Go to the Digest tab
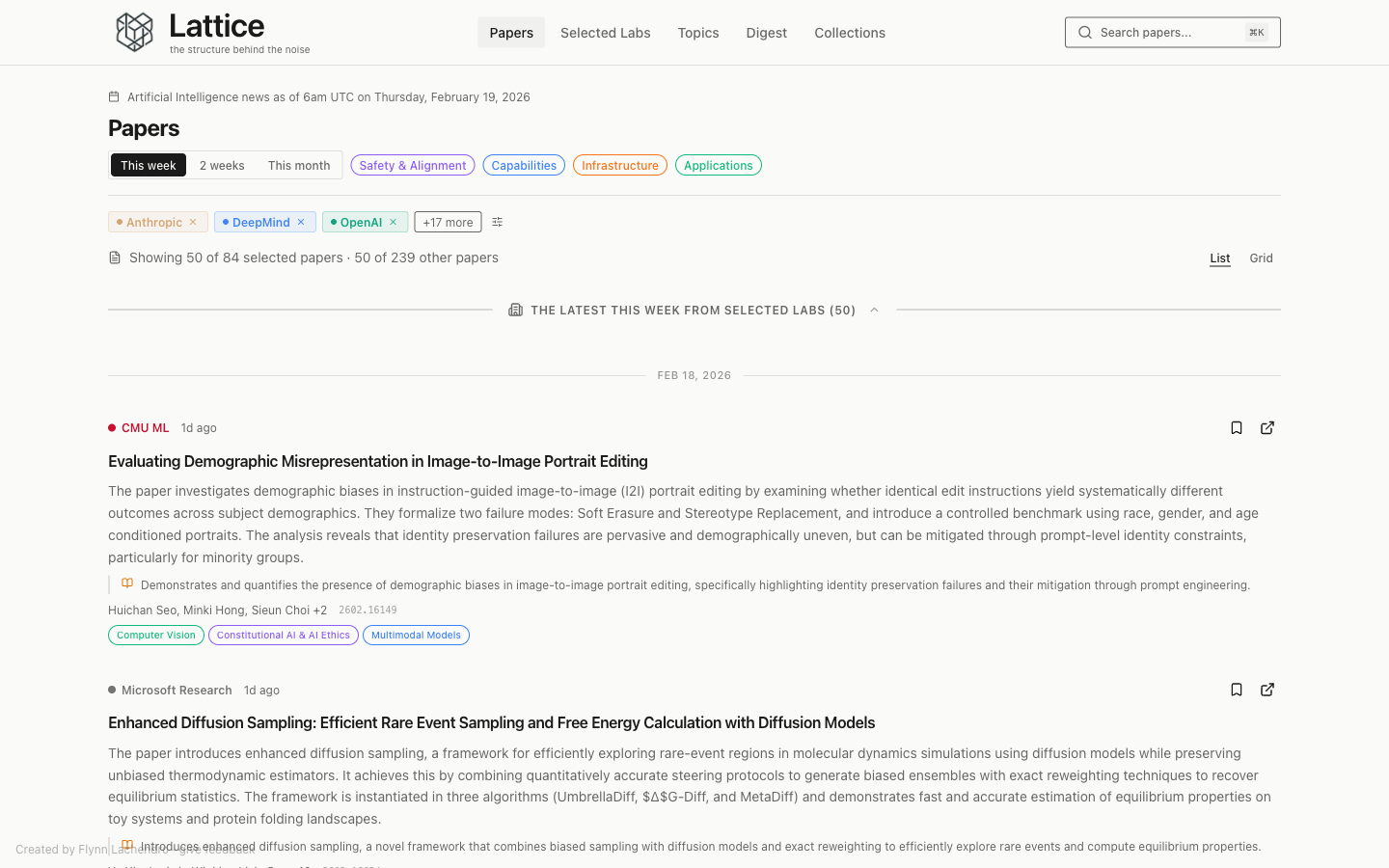The image size is (1389, 868). click(766, 33)
